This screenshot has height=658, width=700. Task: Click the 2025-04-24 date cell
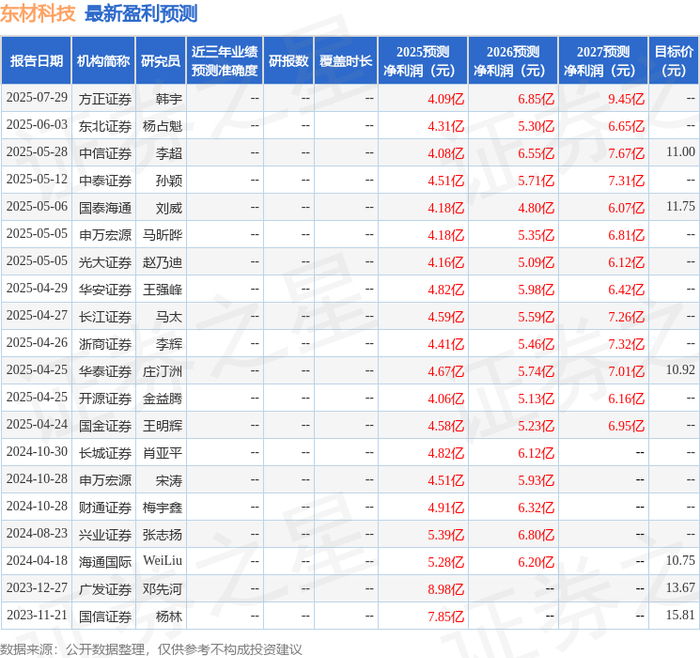(x=37, y=425)
